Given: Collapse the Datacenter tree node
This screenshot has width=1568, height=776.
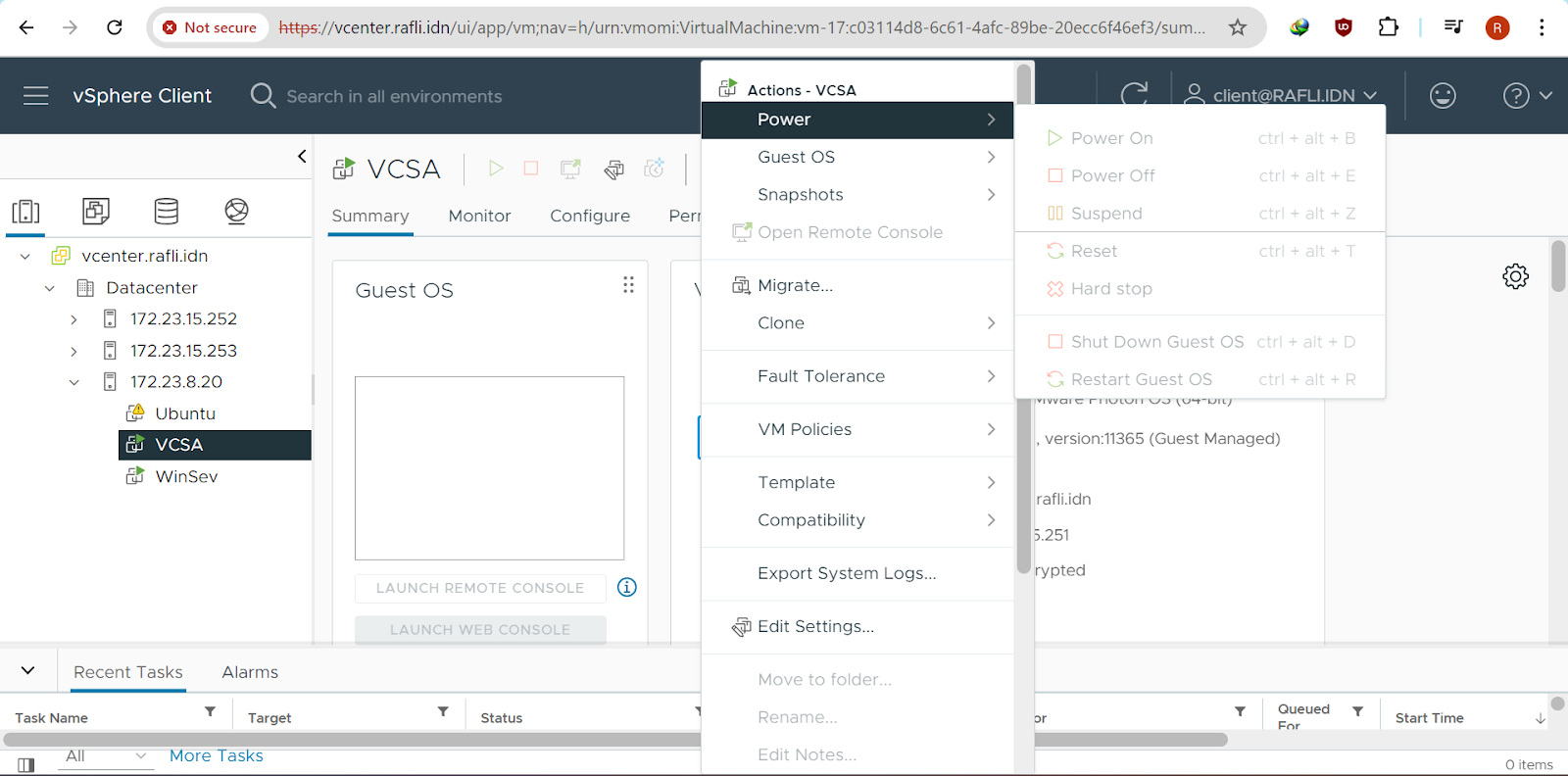Looking at the screenshot, I should tap(50, 288).
